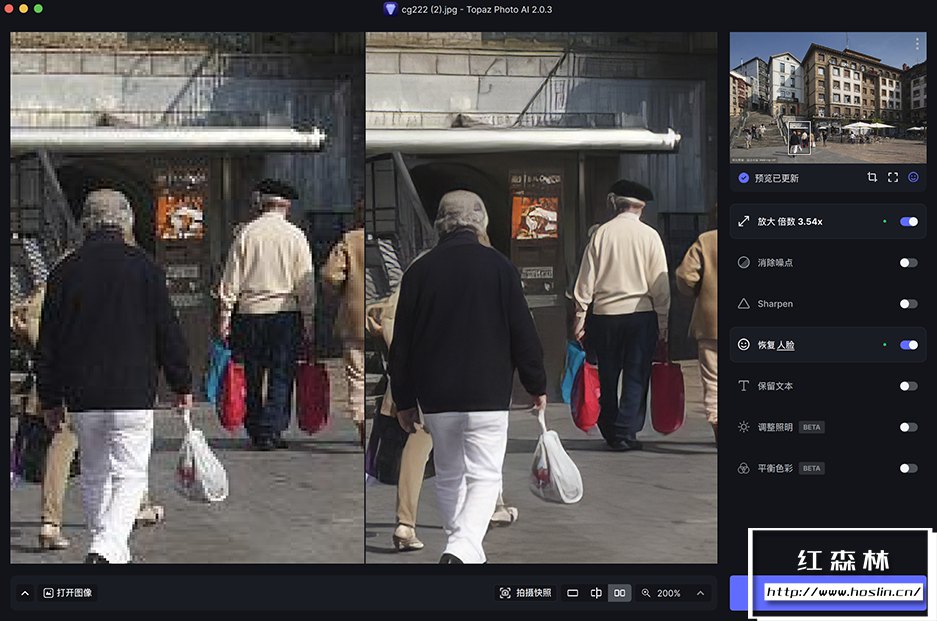Screen dimensions: 937x621
Task: Enable the 平衡色彩 color balance switch
Action: (908, 469)
